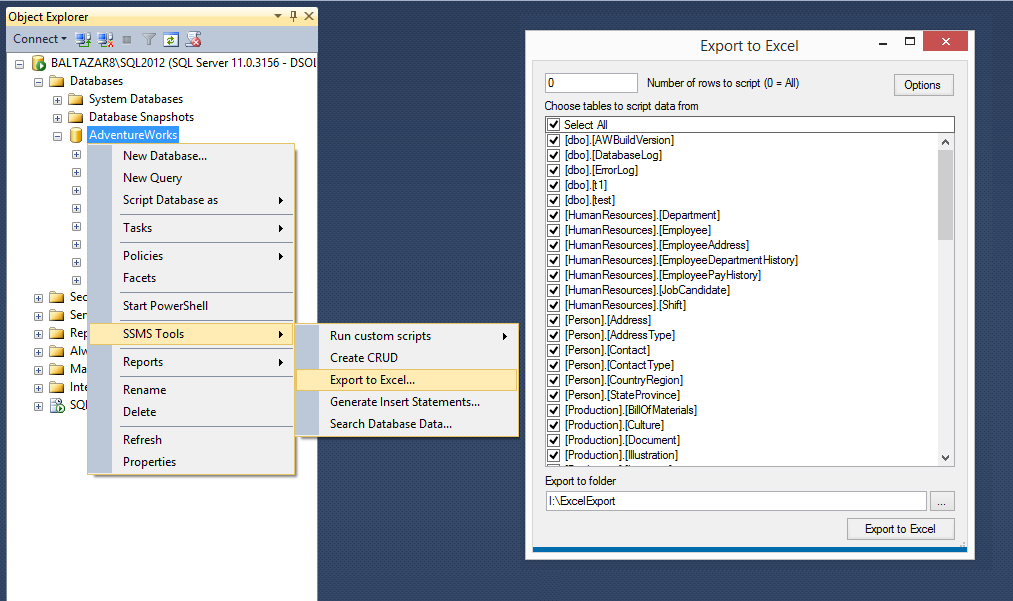Select Search Database Data... menu item
The image size is (1013, 601).
click(x=407, y=424)
